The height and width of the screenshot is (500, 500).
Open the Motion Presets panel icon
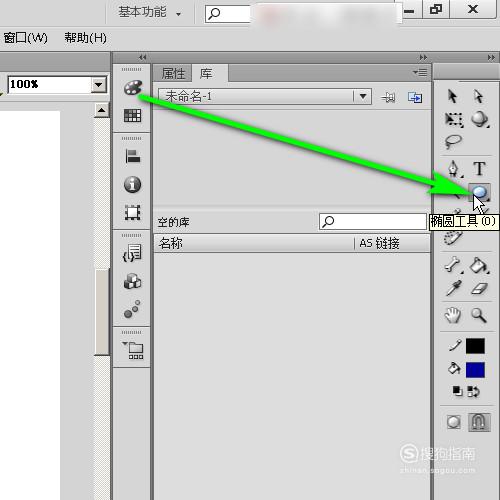[132, 309]
